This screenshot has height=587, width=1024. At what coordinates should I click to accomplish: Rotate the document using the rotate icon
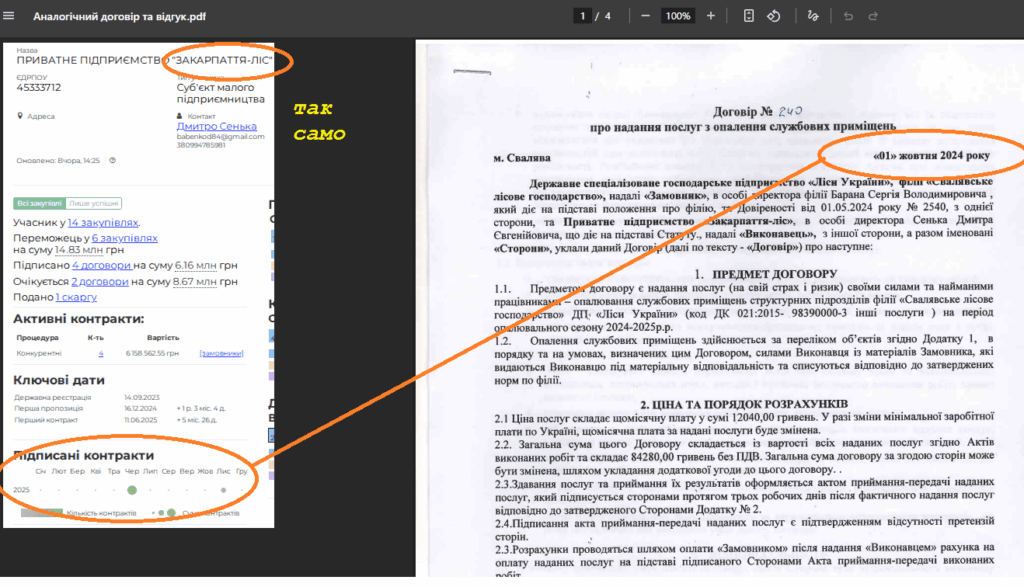click(x=773, y=16)
